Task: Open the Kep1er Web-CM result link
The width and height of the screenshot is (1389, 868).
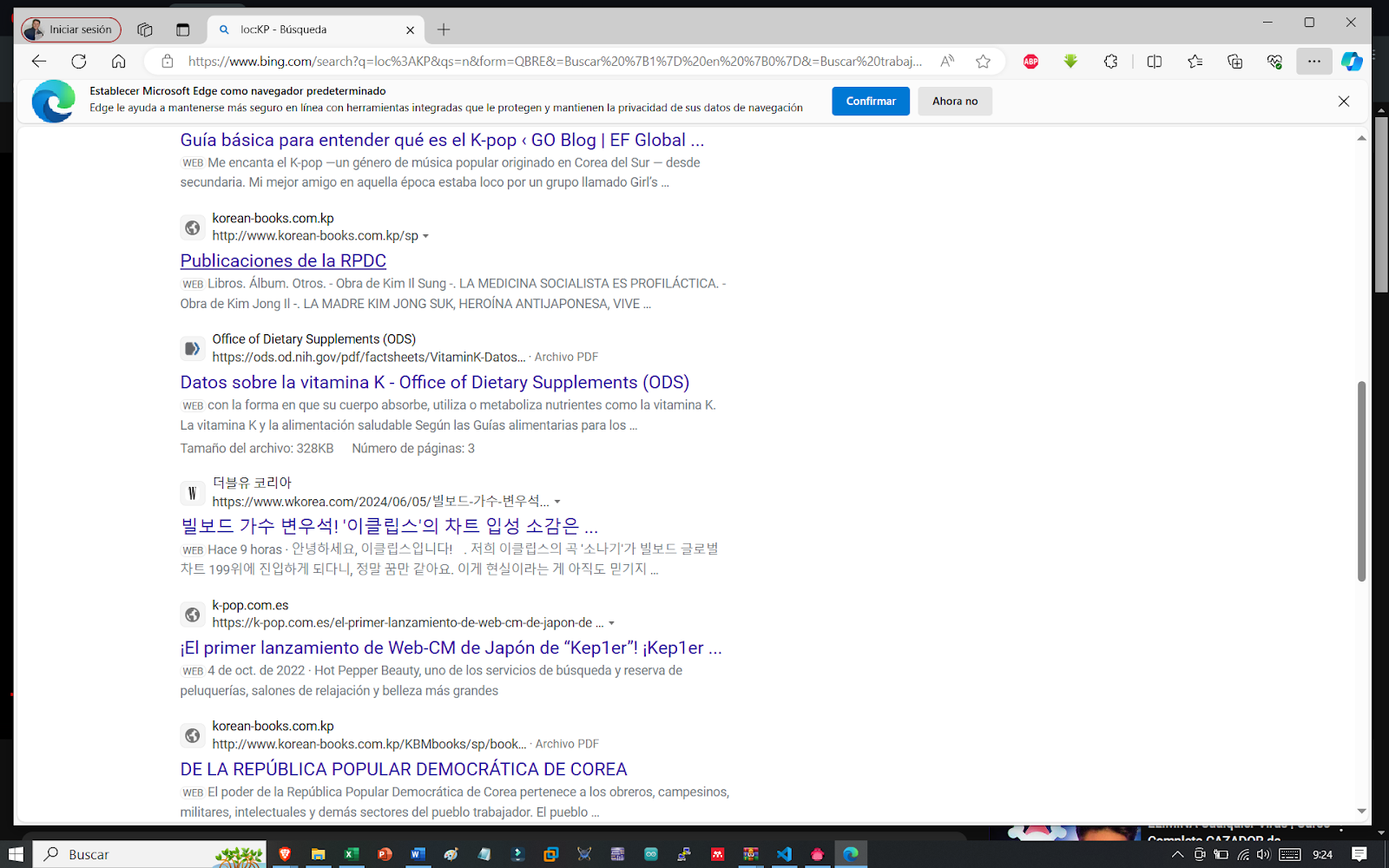Action: (451, 648)
